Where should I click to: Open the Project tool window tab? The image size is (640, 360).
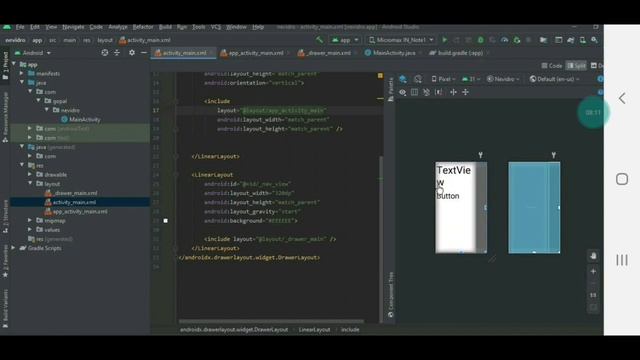pos(5,65)
